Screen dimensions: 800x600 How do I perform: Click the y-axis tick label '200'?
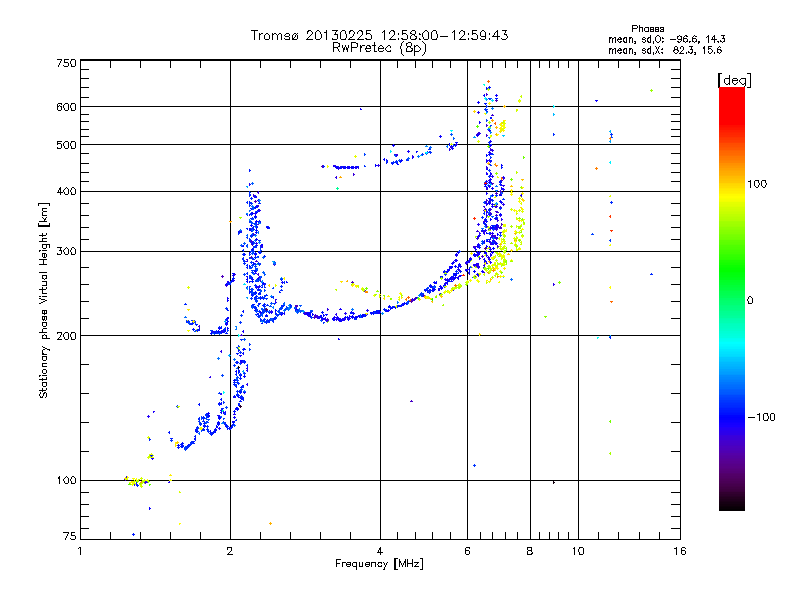(x=66, y=336)
